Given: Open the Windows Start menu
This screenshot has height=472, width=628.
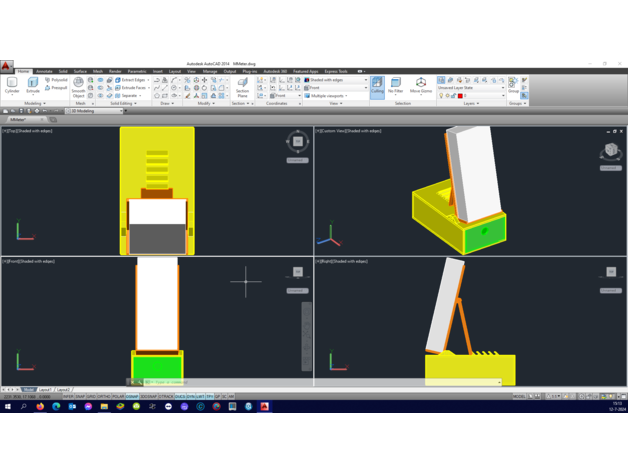Looking at the screenshot, I should click(x=7, y=407).
